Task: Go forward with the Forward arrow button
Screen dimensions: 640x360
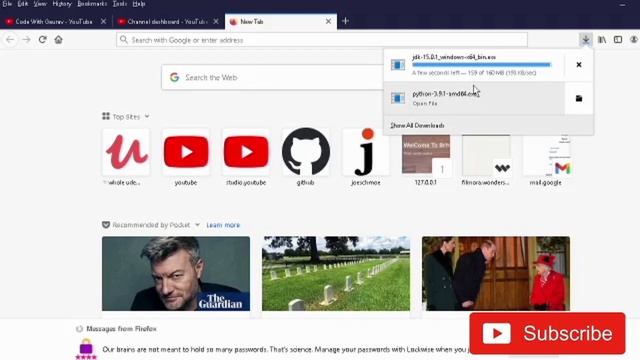Action: pyautogui.click(x=27, y=40)
